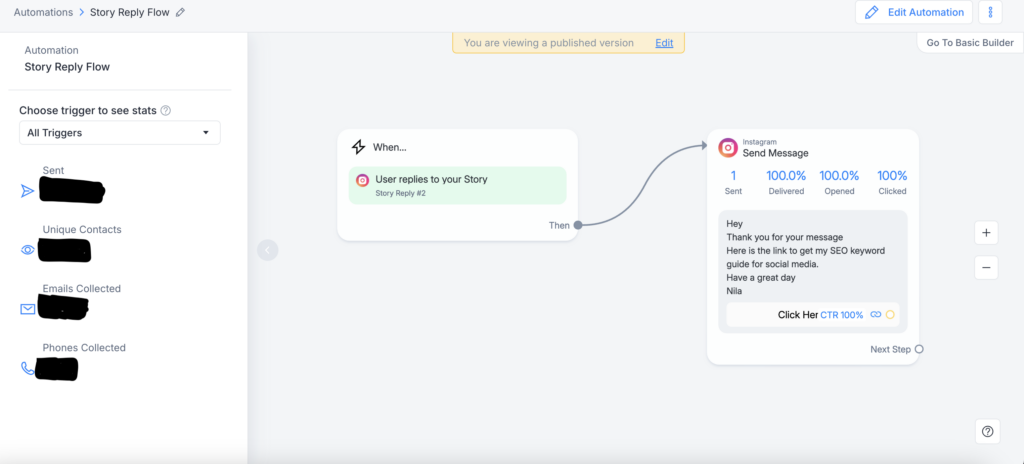The width and height of the screenshot is (1024, 464).
Task: Go To Basic Builder
Action: pyautogui.click(x=970, y=42)
